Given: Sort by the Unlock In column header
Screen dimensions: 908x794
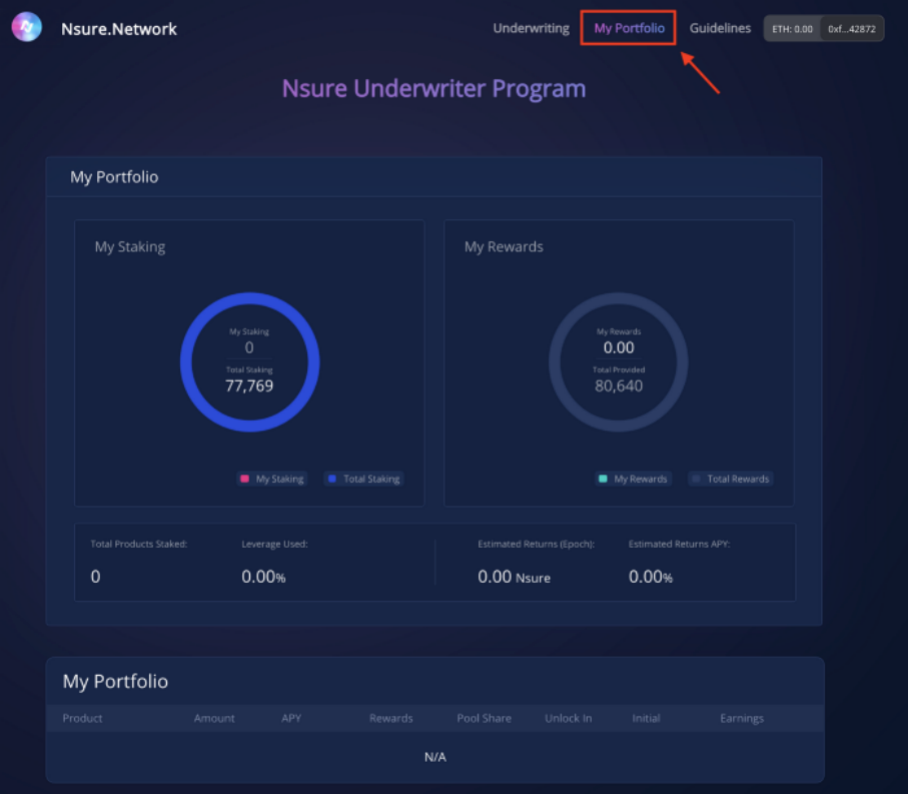Looking at the screenshot, I should click(x=568, y=718).
